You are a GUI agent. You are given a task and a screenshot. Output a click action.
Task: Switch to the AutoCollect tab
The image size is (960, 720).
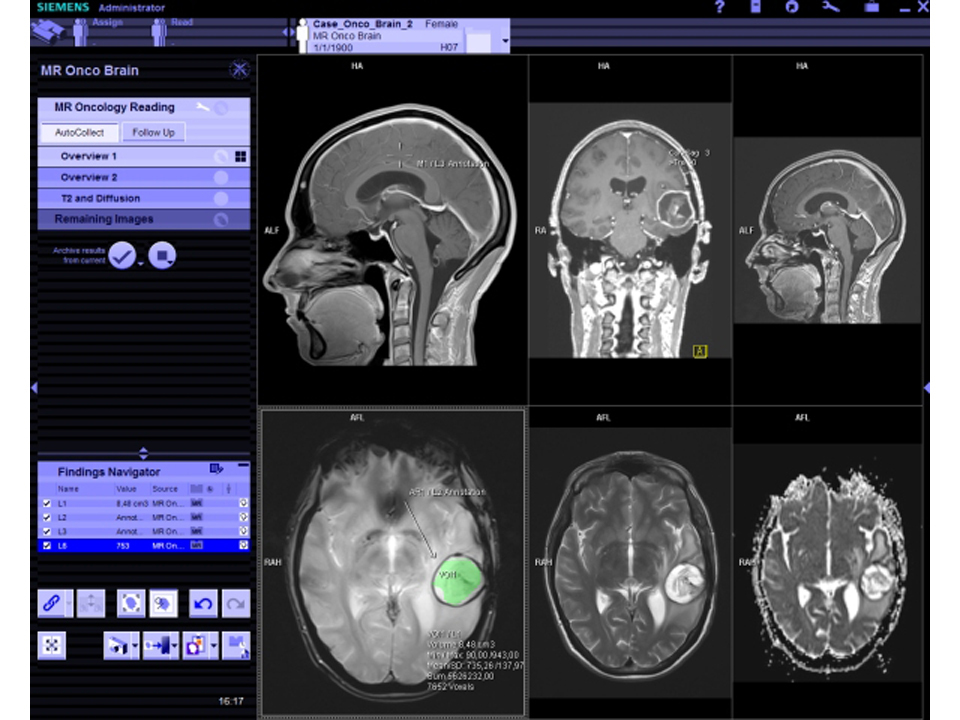click(x=80, y=132)
